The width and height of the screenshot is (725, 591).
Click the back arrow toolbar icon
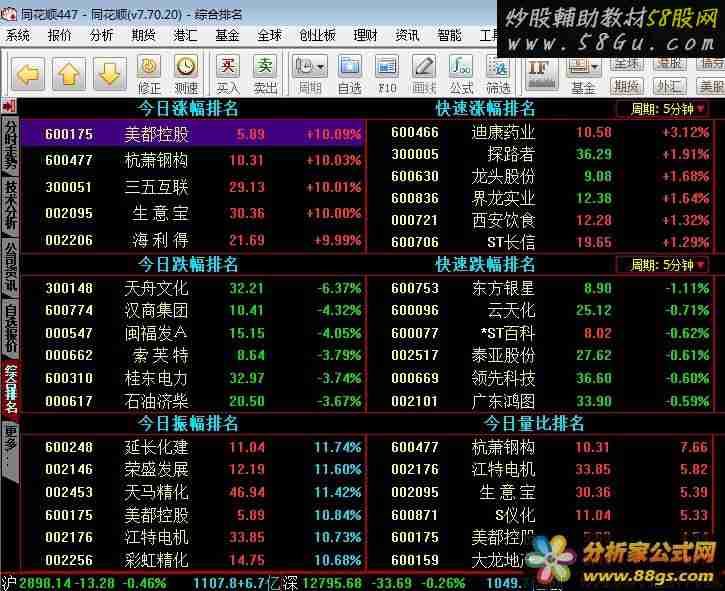tap(28, 74)
